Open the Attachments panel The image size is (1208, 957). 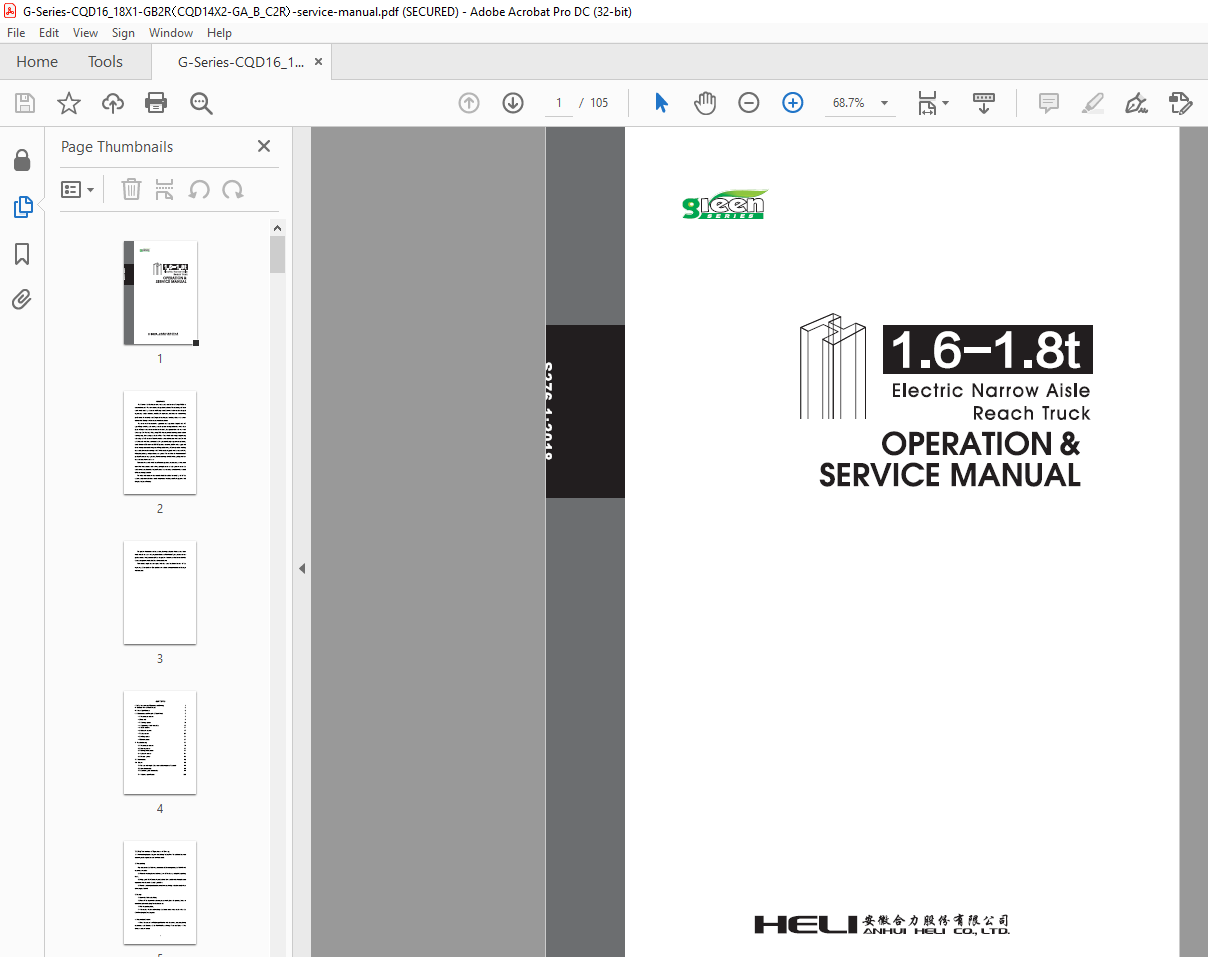tap(22, 299)
